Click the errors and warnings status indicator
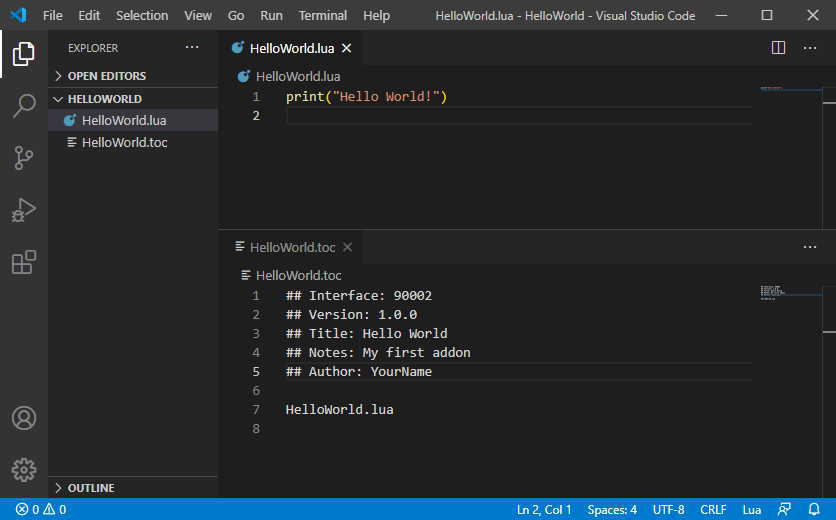This screenshot has height=520, width=836. 41,509
